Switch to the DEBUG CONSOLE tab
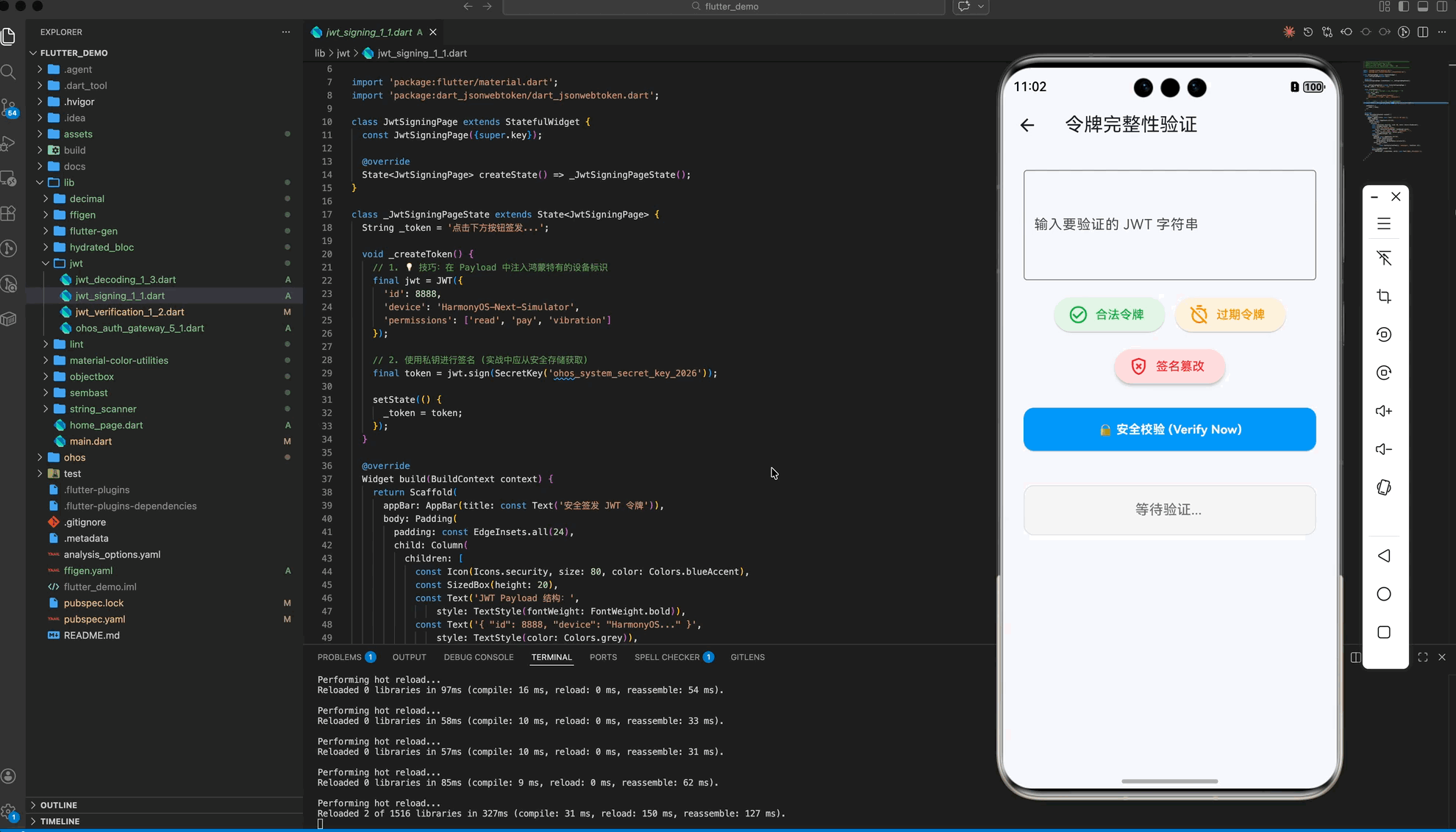 [x=479, y=657]
